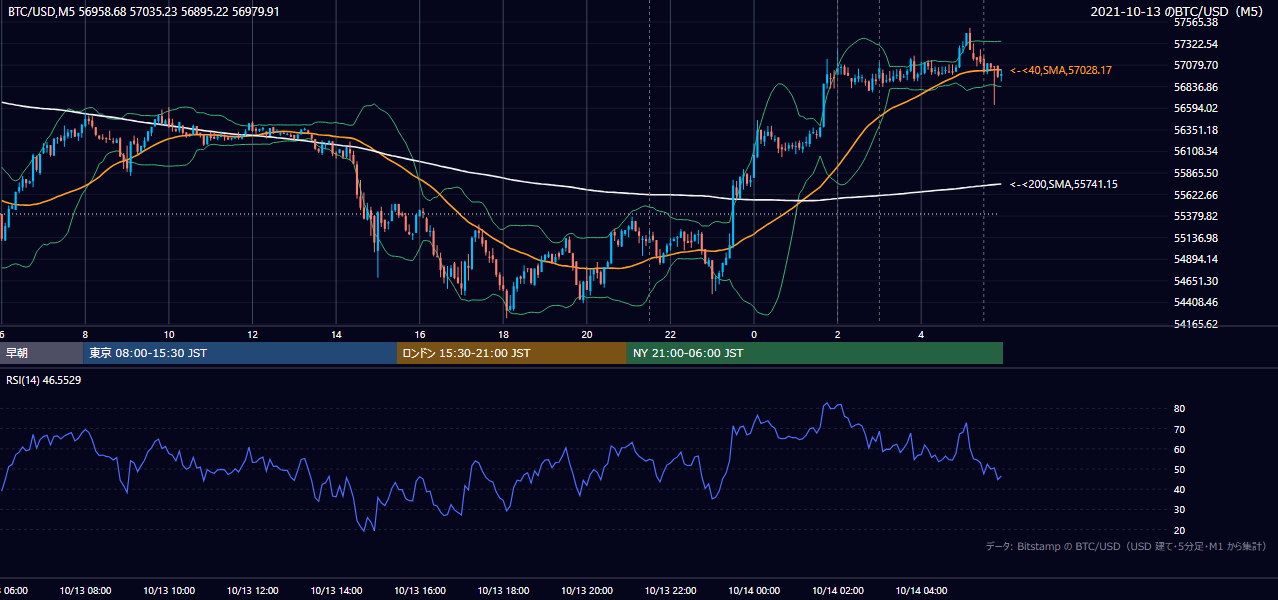Select the 40 SMA label 57028.17
The height and width of the screenshot is (600, 1278).
click(1061, 70)
